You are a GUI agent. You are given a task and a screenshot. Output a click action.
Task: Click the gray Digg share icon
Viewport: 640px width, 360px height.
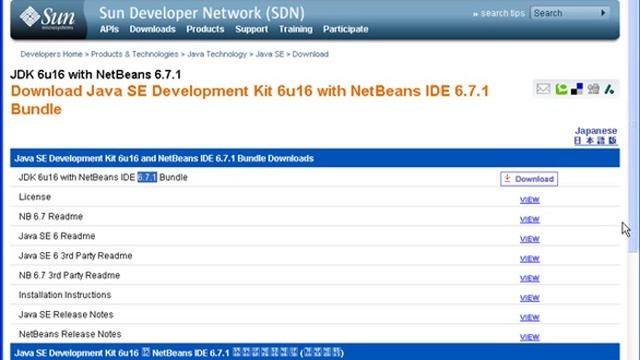593,89
